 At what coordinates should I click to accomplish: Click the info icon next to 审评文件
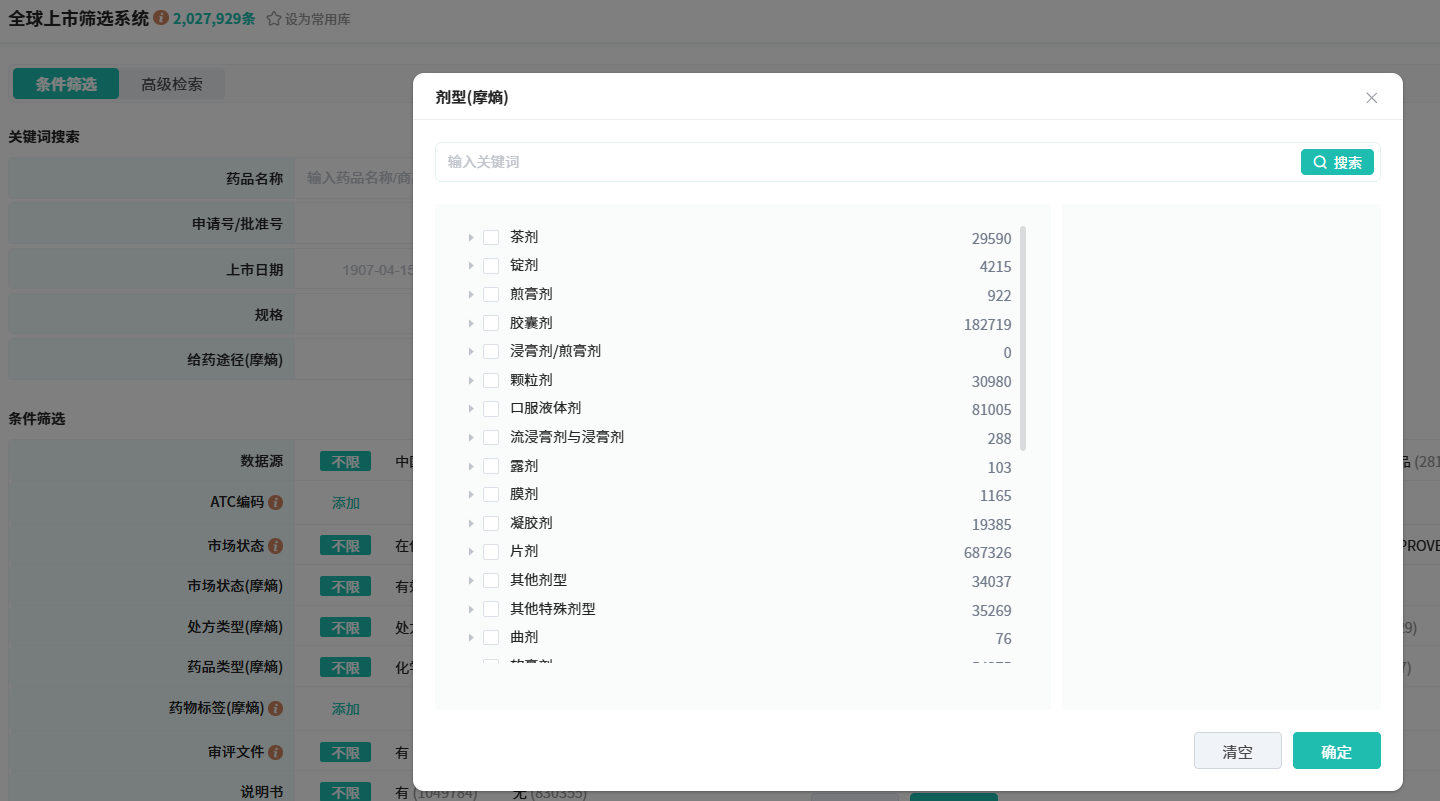(276, 752)
